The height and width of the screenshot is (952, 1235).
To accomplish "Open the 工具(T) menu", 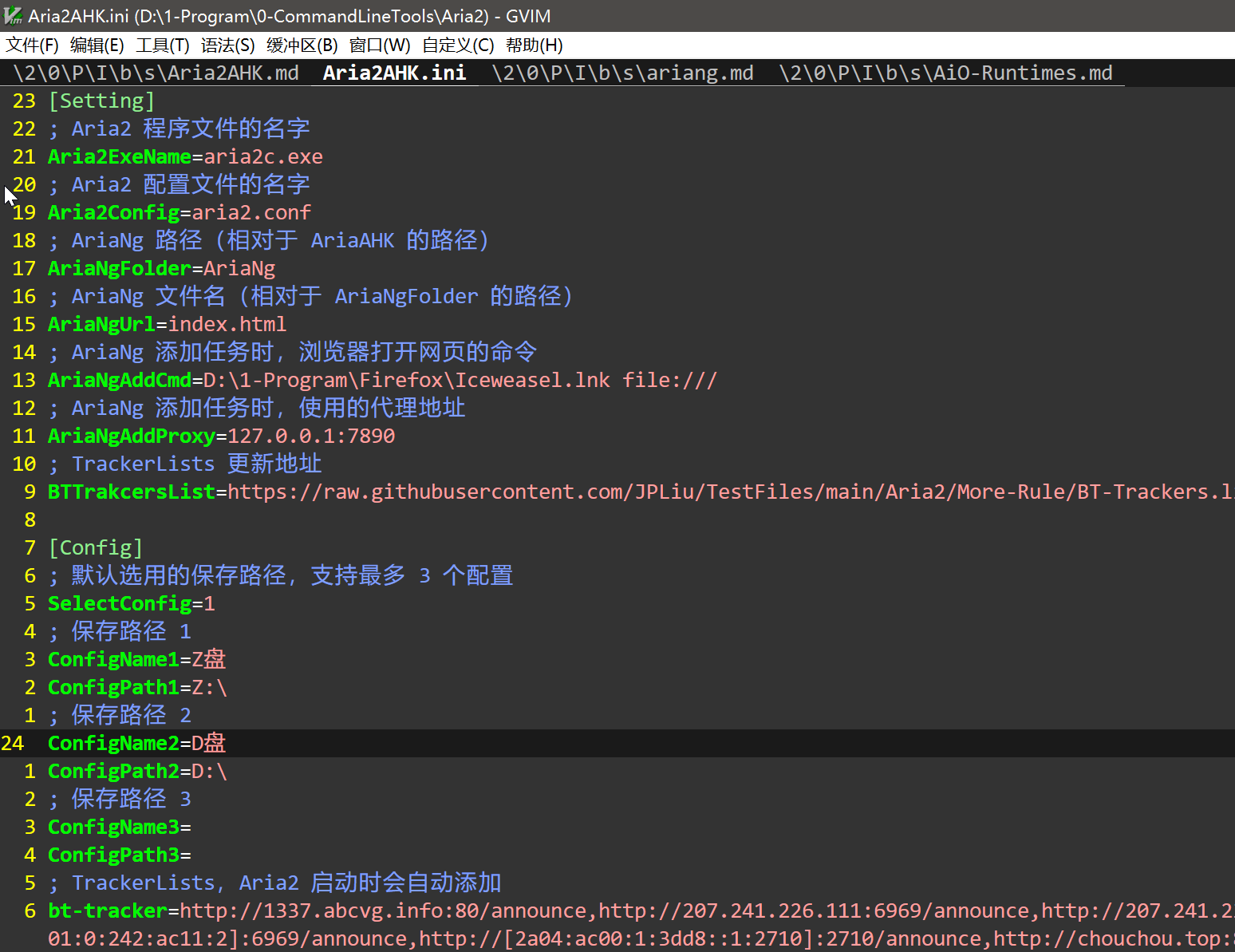I will tap(162, 45).
